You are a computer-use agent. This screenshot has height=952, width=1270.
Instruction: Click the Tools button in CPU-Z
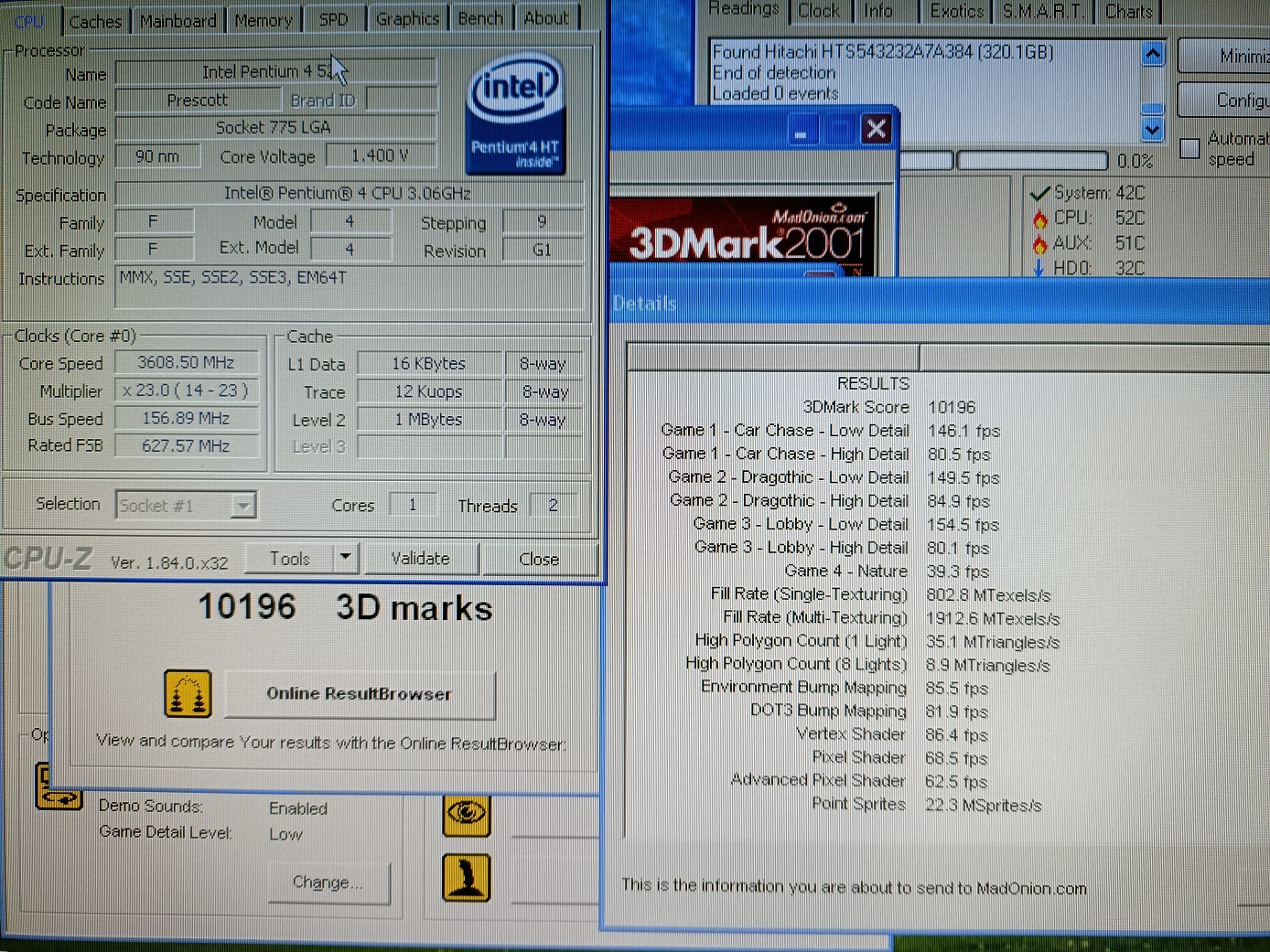click(x=290, y=559)
